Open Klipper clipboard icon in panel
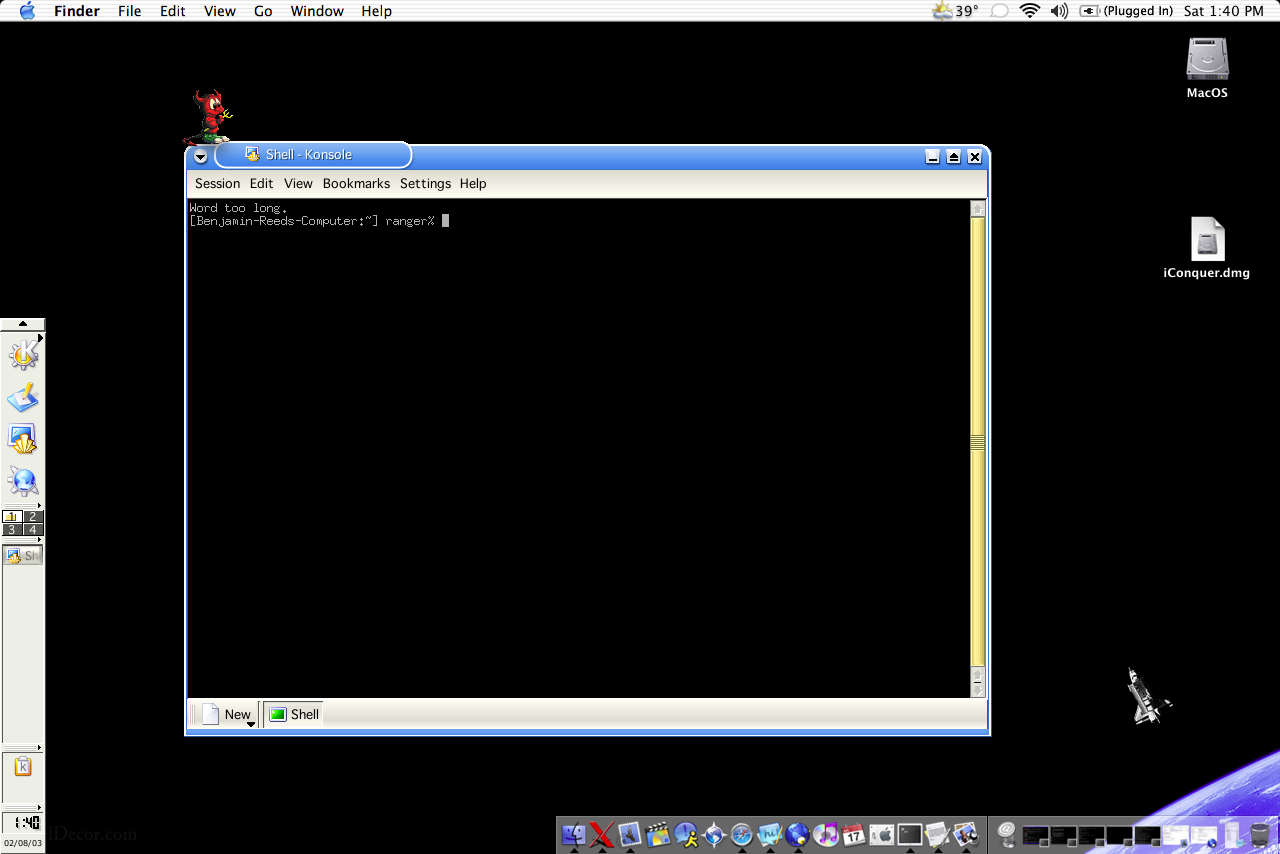This screenshot has height=854, width=1280. [22, 767]
